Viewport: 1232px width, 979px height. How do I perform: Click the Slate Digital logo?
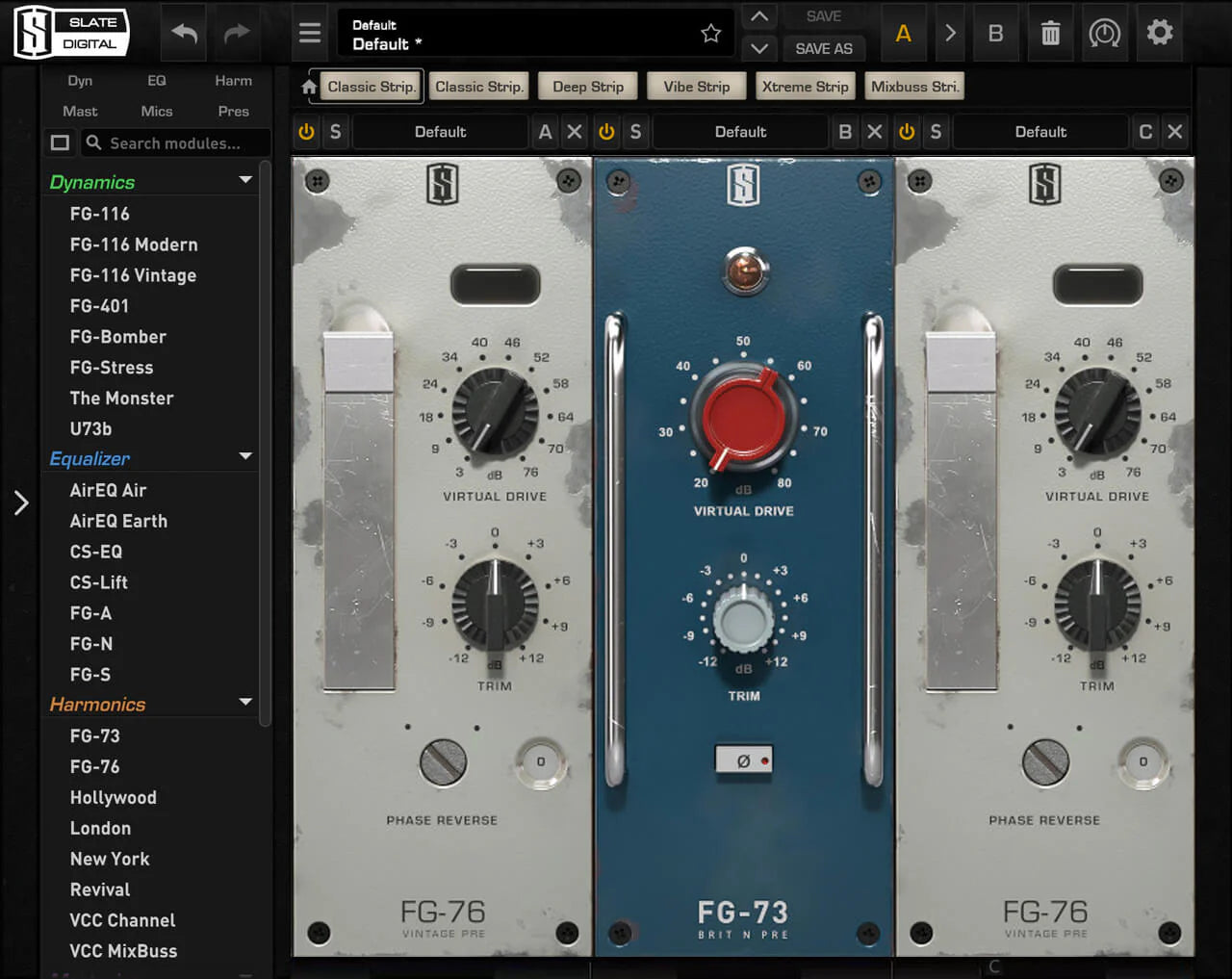pyautogui.click(x=72, y=33)
